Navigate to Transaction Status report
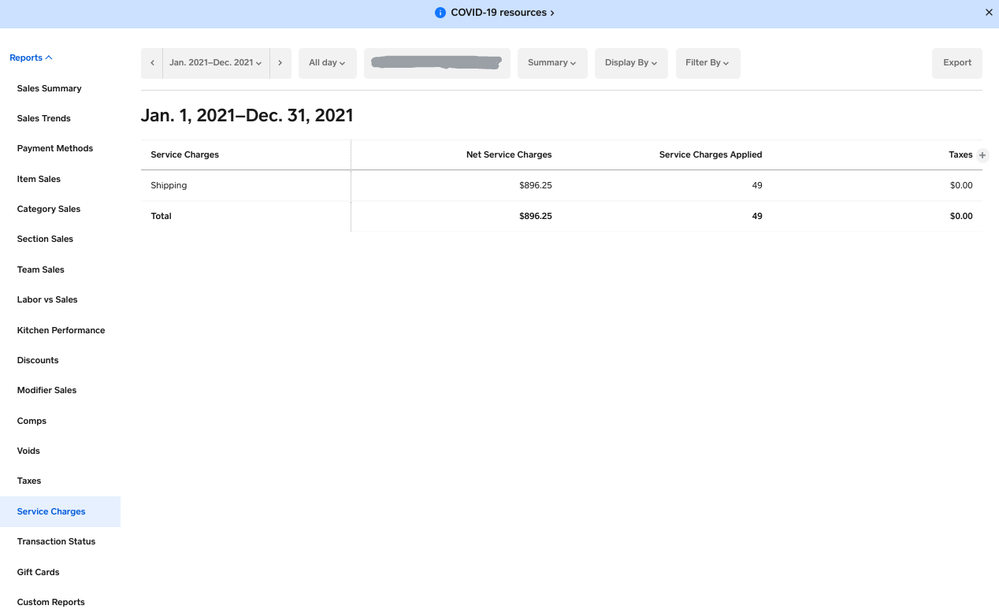This screenshot has height=613, width=999. tap(56, 542)
